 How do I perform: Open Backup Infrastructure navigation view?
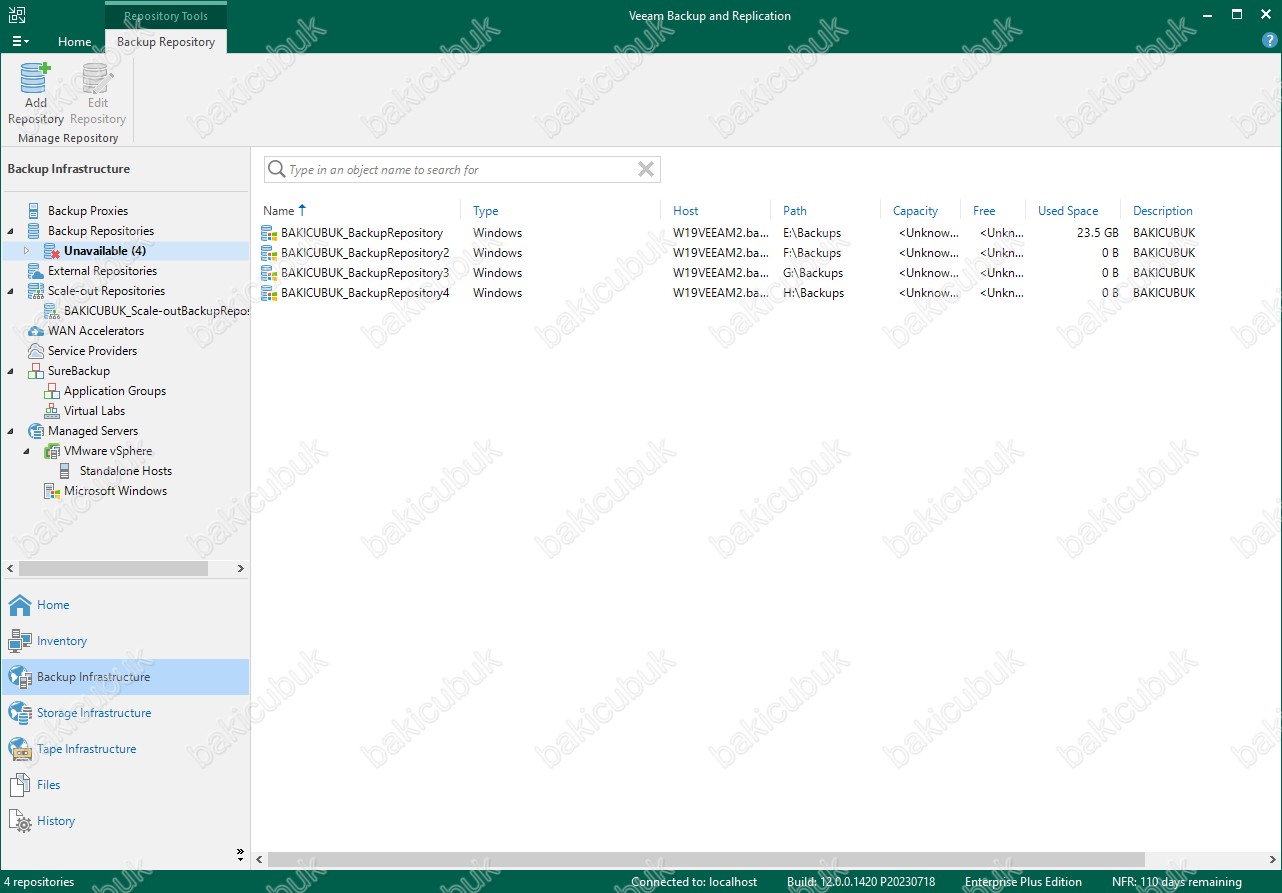(125, 677)
